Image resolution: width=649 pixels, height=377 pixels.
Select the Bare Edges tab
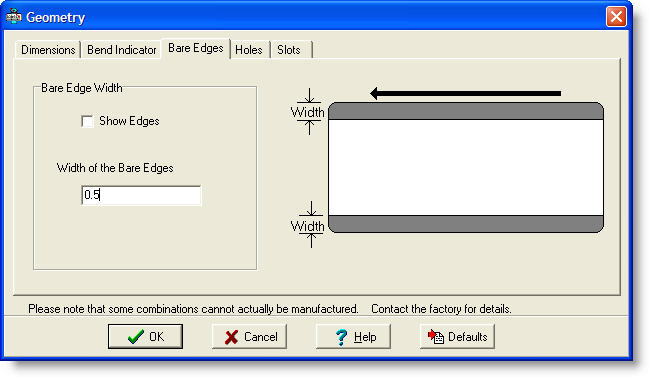coord(195,48)
